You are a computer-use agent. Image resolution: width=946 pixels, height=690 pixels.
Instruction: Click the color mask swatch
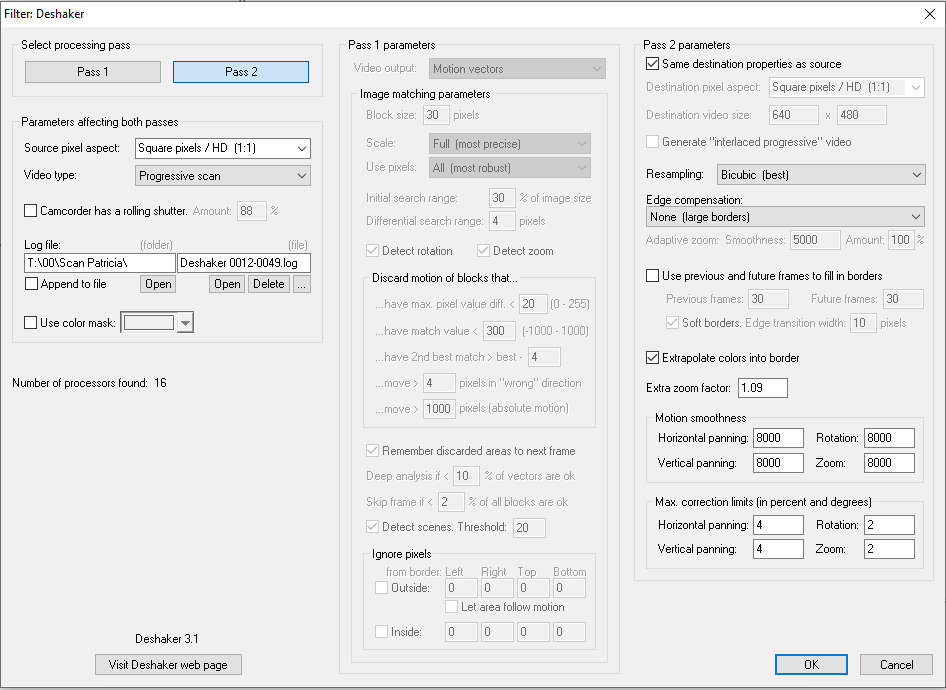click(149, 323)
